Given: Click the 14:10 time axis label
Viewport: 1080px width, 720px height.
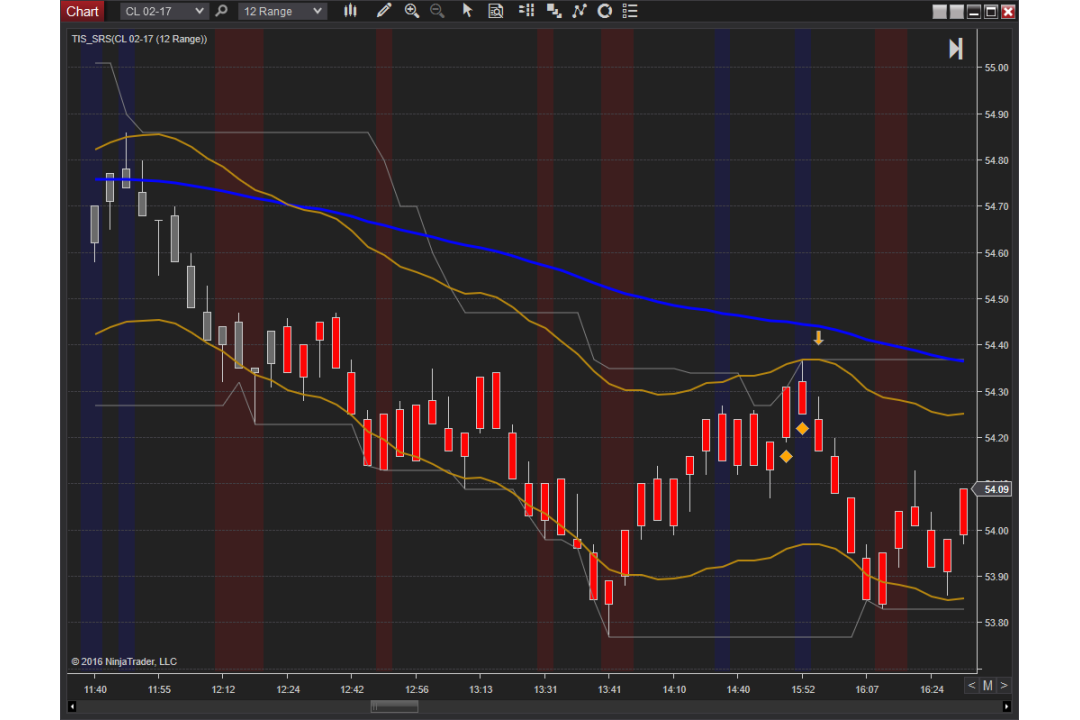Looking at the screenshot, I should click(x=674, y=689).
